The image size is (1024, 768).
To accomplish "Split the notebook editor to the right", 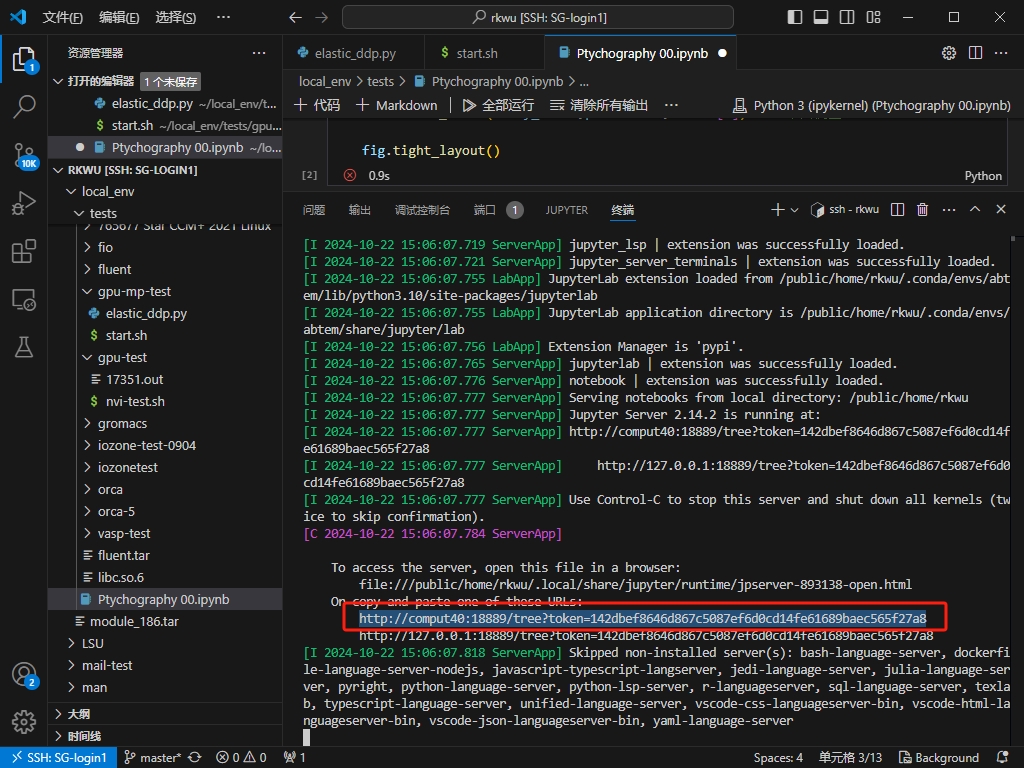I will [975, 53].
